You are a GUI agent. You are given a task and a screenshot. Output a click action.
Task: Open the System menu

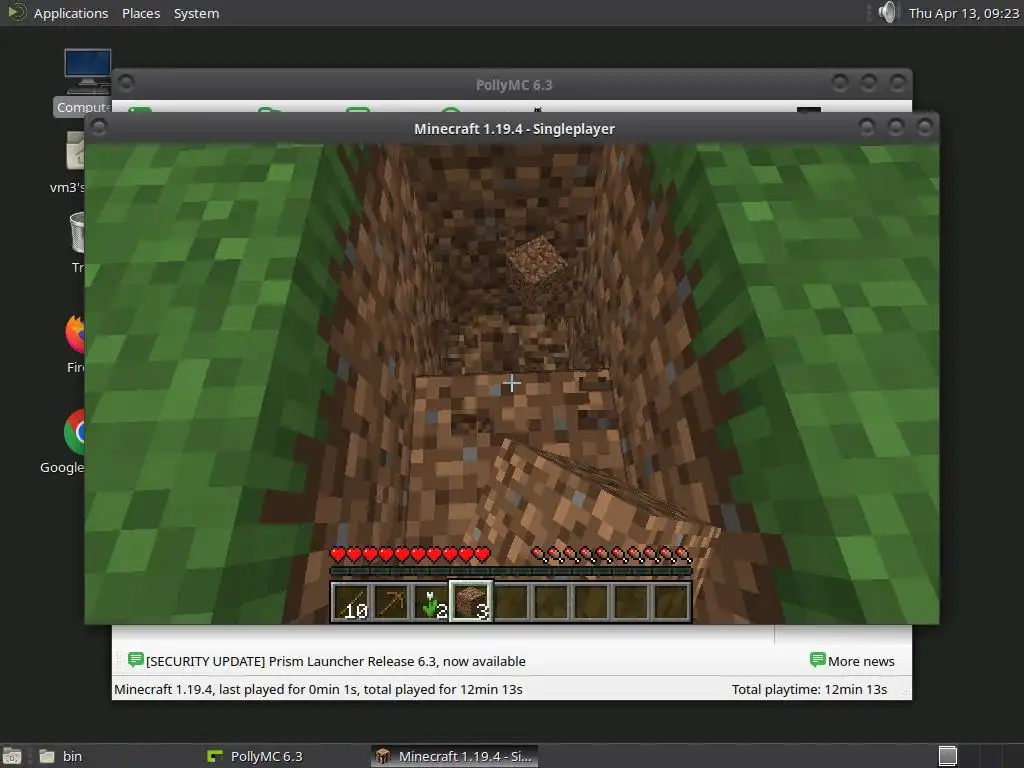[x=196, y=13]
